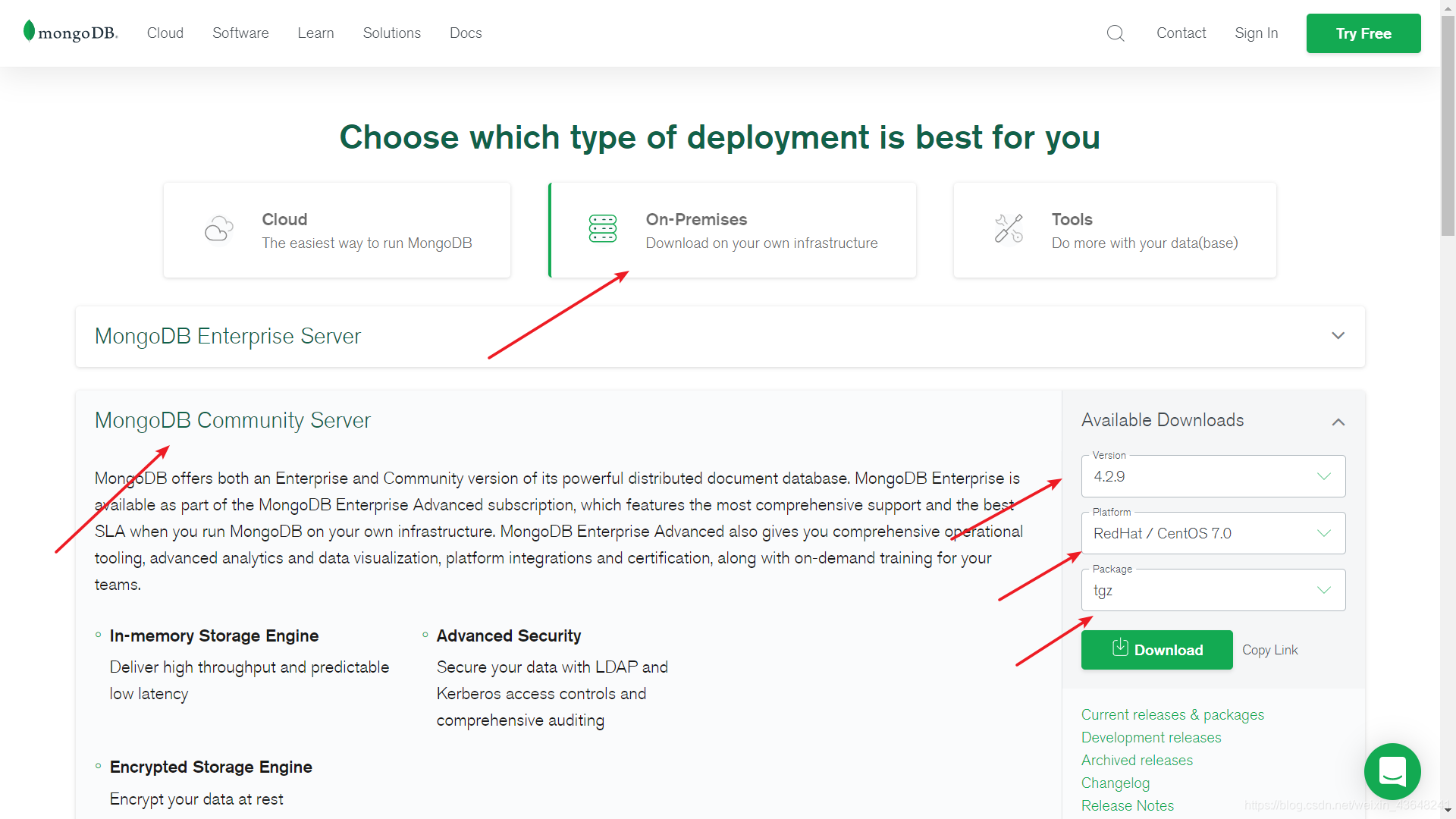The height and width of the screenshot is (819, 1456).
Task: Click the scrollbar up arrow
Action: click(x=1448, y=7)
